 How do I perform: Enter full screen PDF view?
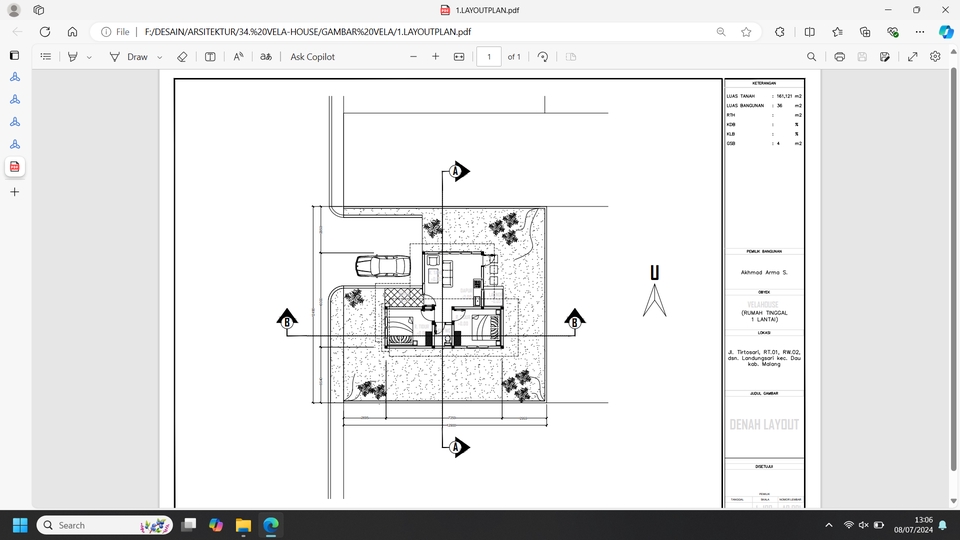912,56
